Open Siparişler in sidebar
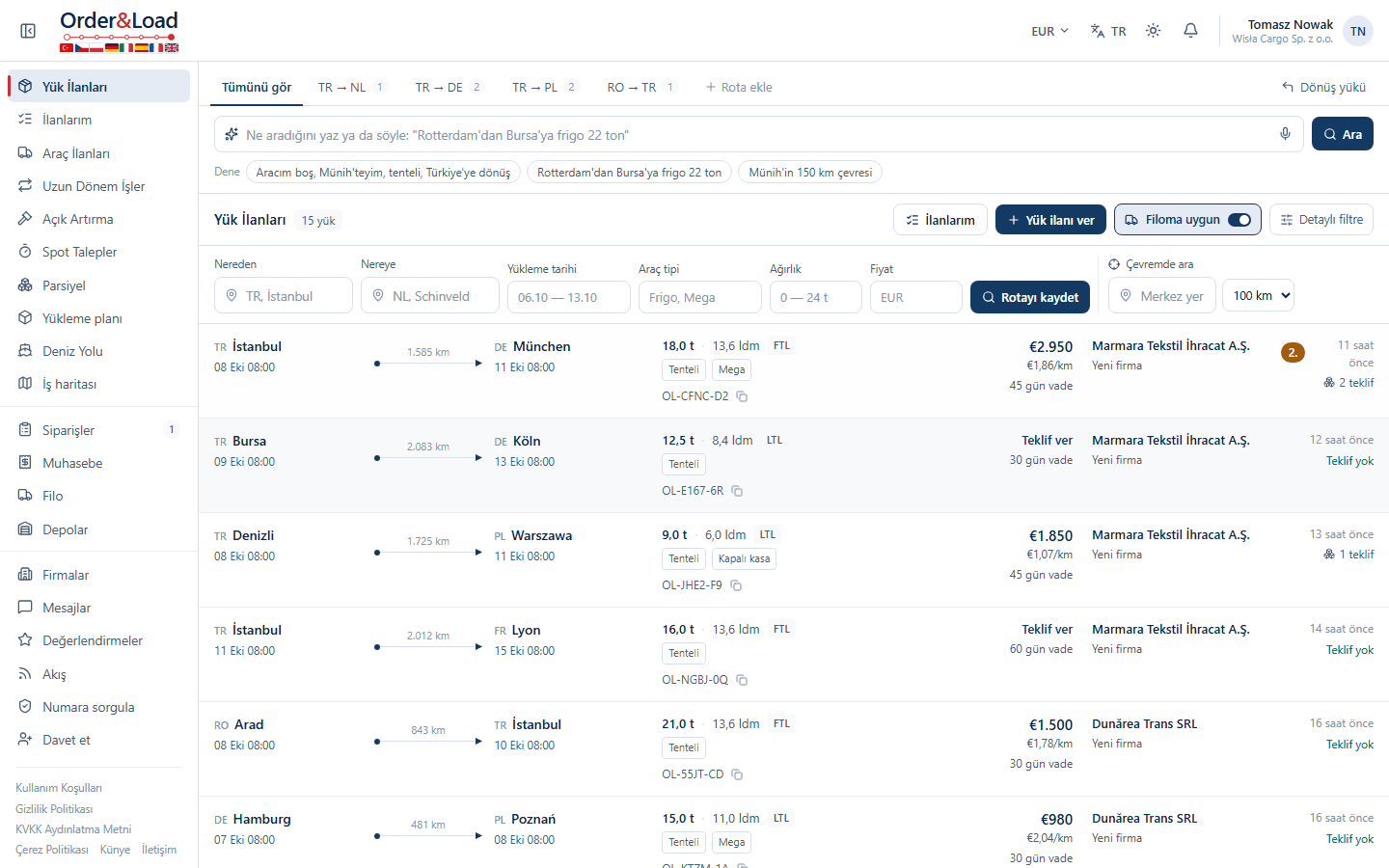Screen dimensions: 1389x868 point(98,430)
